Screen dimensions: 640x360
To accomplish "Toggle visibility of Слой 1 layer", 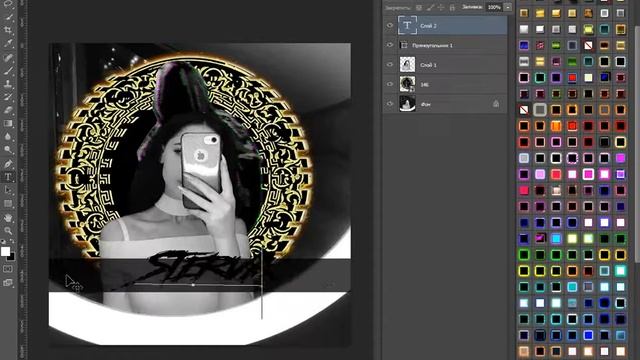I will click(x=390, y=64).
